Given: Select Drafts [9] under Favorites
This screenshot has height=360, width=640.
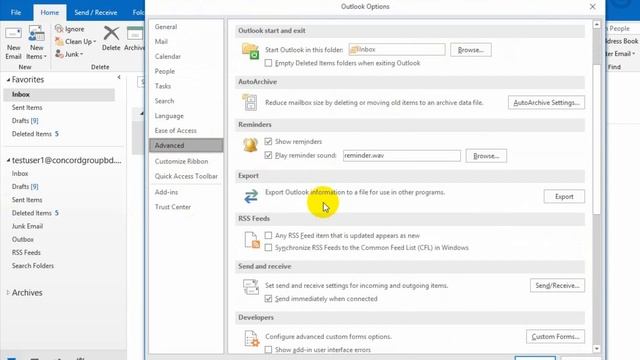Looking at the screenshot, I should click(25, 120).
